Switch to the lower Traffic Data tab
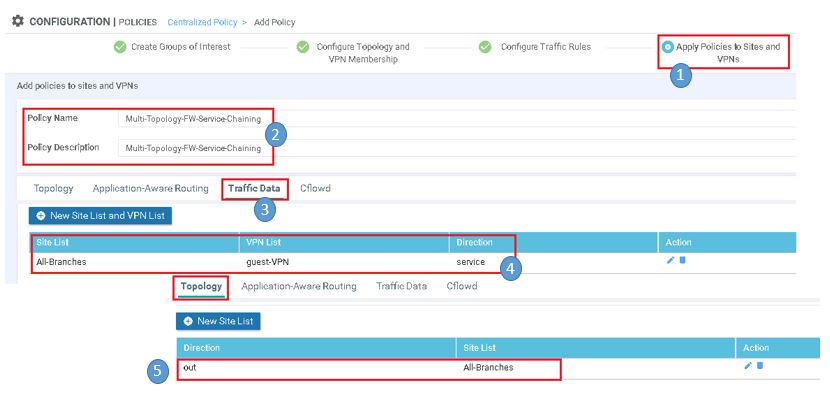830x399 pixels. coord(401,286)
